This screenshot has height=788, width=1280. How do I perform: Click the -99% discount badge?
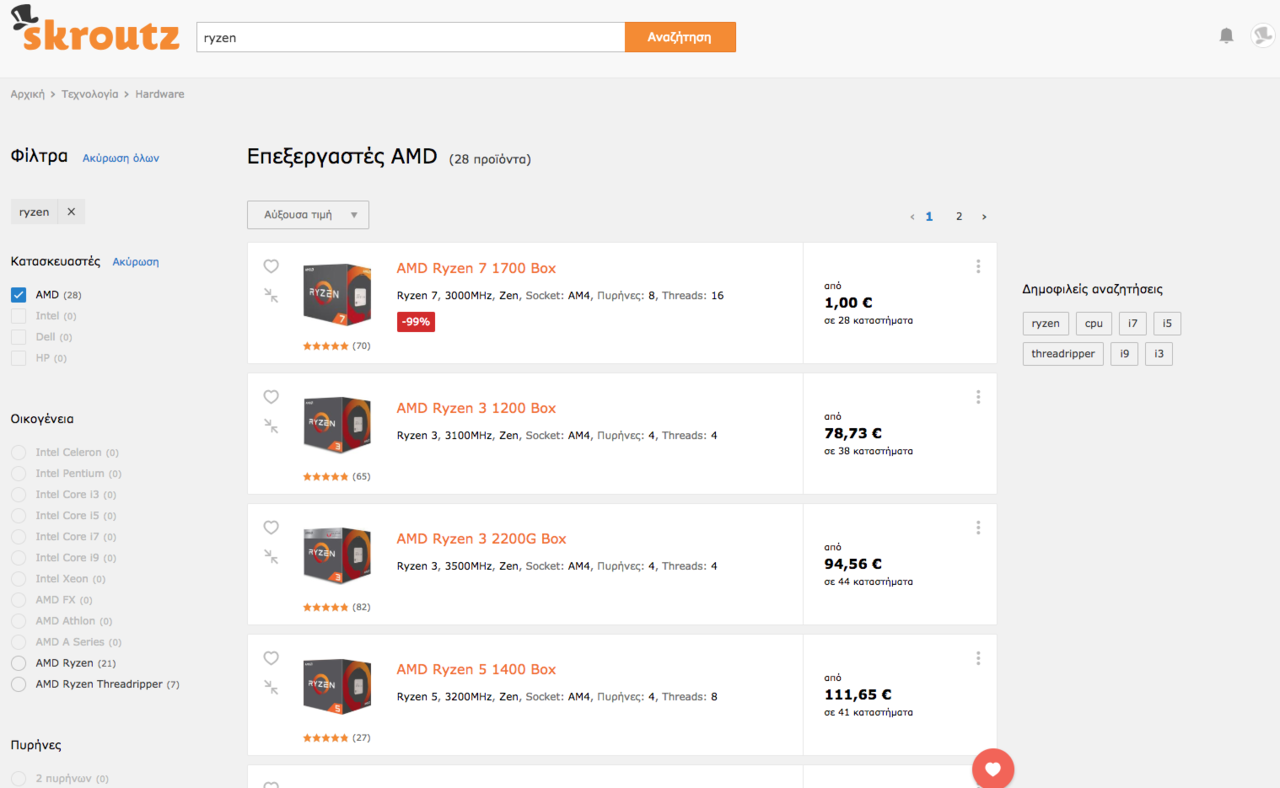click(x=416, y=322)
